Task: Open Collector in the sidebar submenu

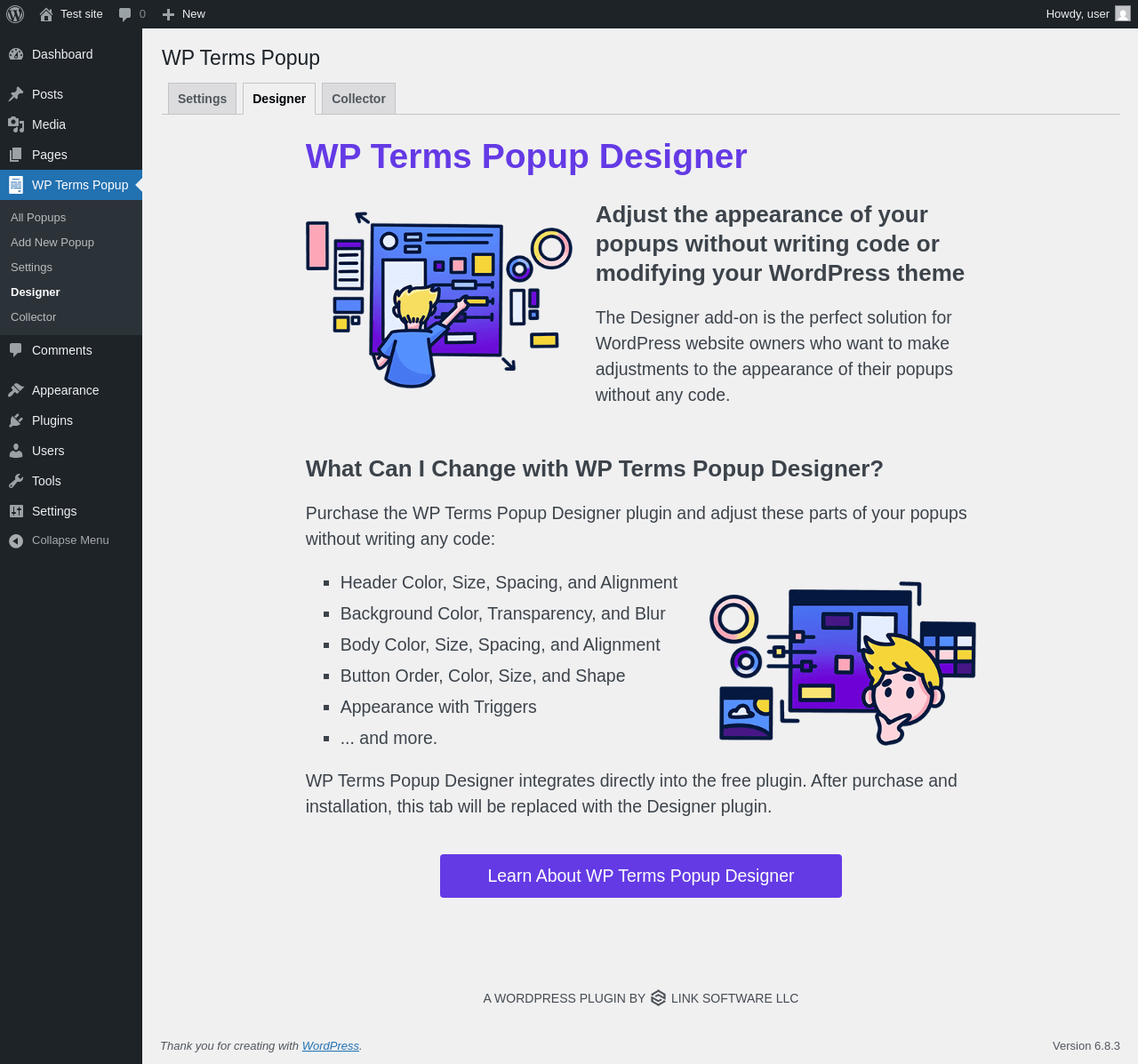Action: click(33, 317)
